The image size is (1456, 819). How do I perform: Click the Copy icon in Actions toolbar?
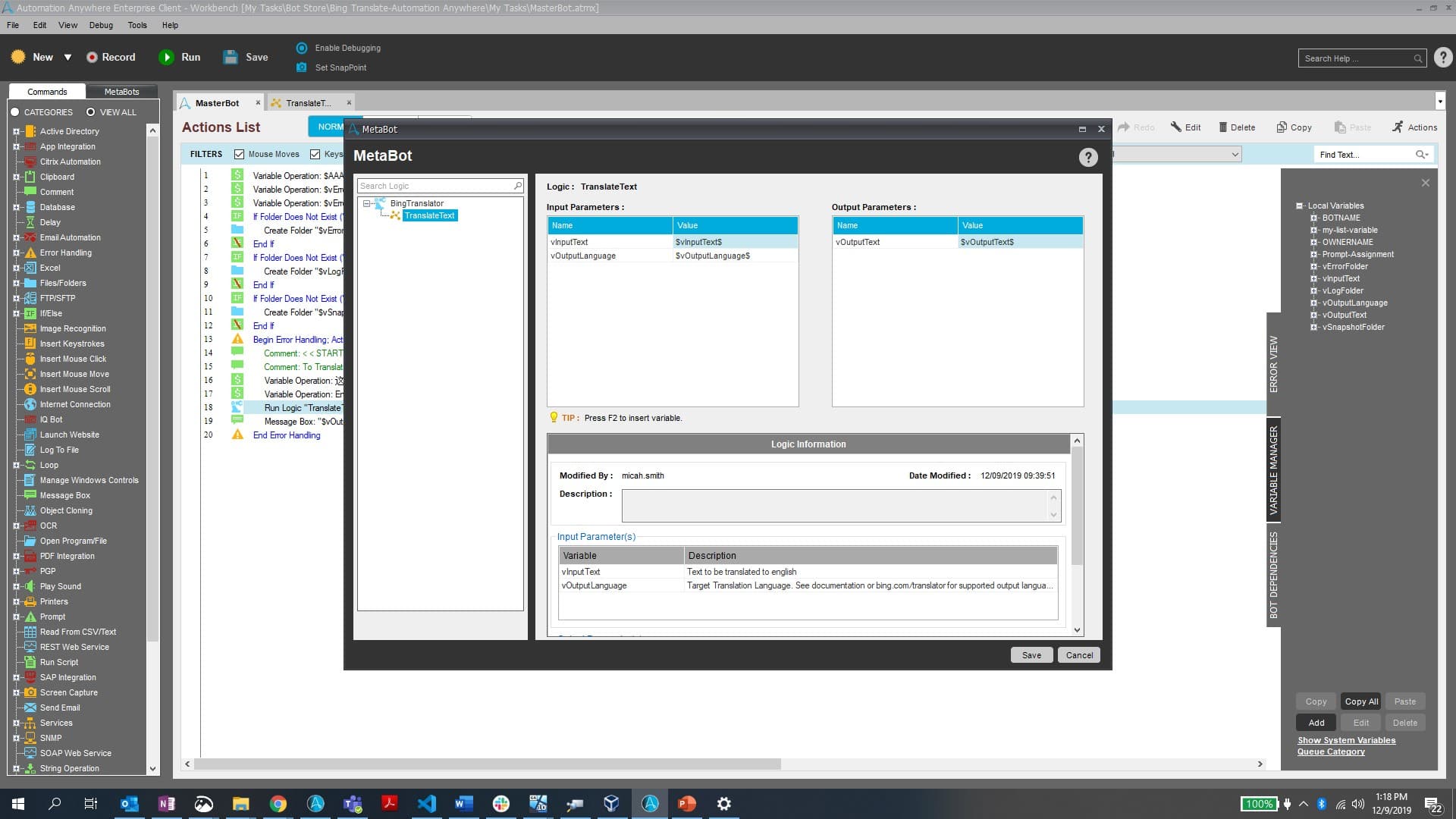(1282, 127)
